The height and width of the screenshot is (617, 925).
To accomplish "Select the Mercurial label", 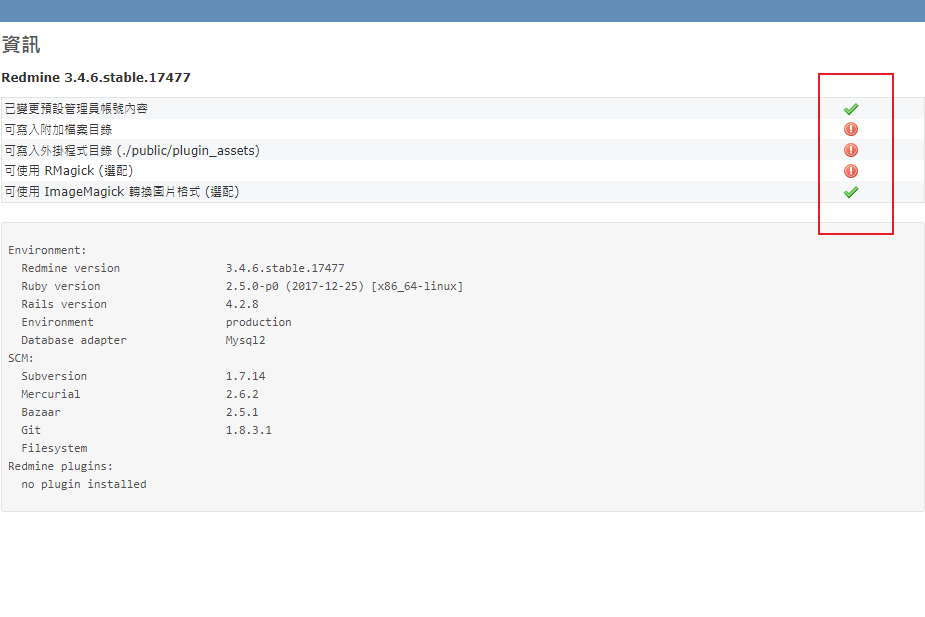I will pyautogui.click(x=51, y=394).
